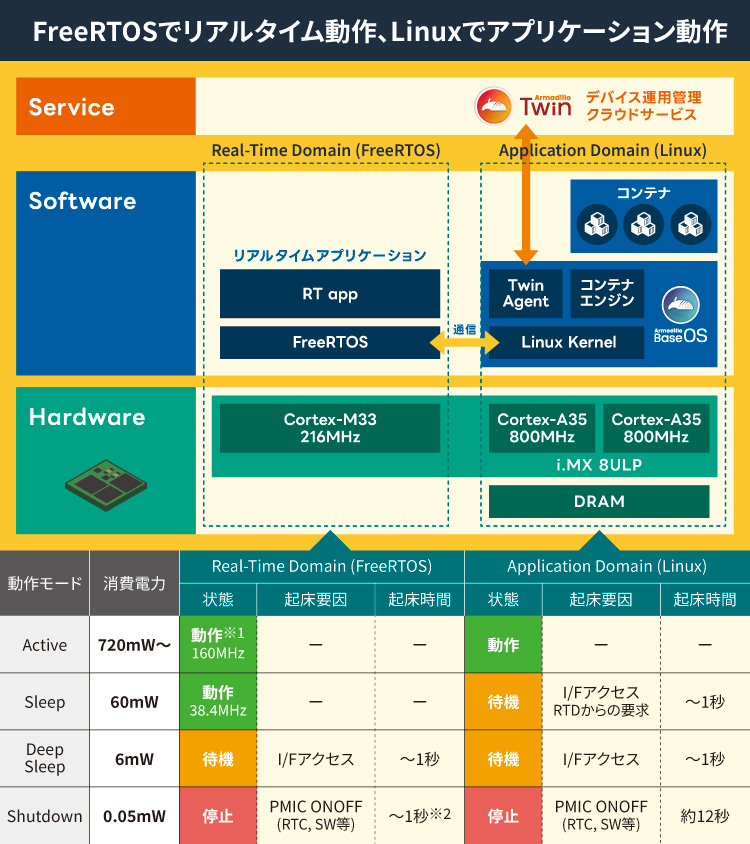Image resolution: width=750 pixels, height=844 pixels.
Task: Click the leftmost container cube icon
Action: 599,224
